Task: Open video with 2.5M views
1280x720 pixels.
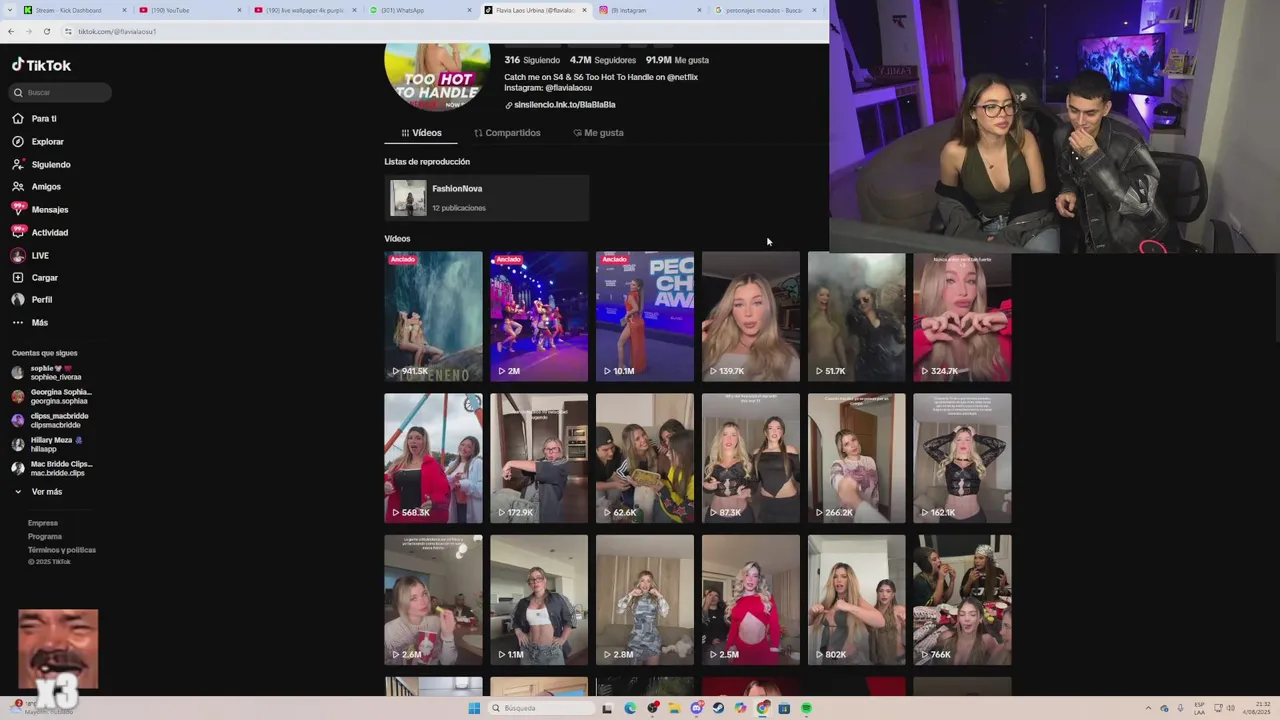Action: click(751, 600)
